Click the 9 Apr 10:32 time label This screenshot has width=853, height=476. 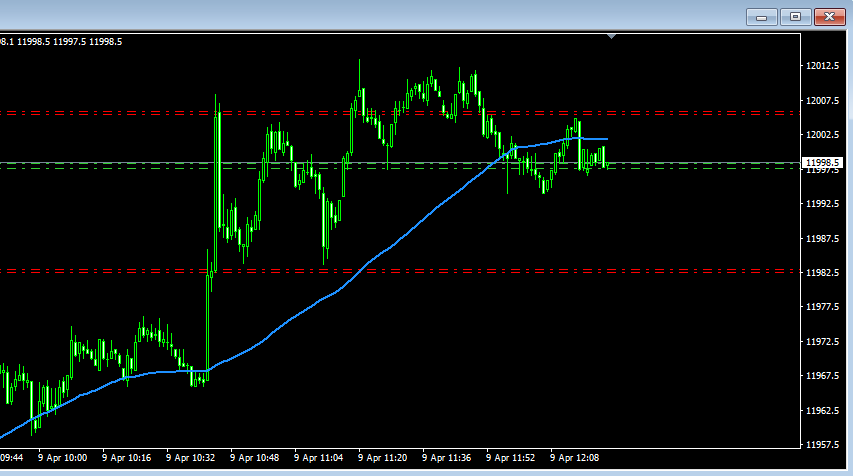191,457
